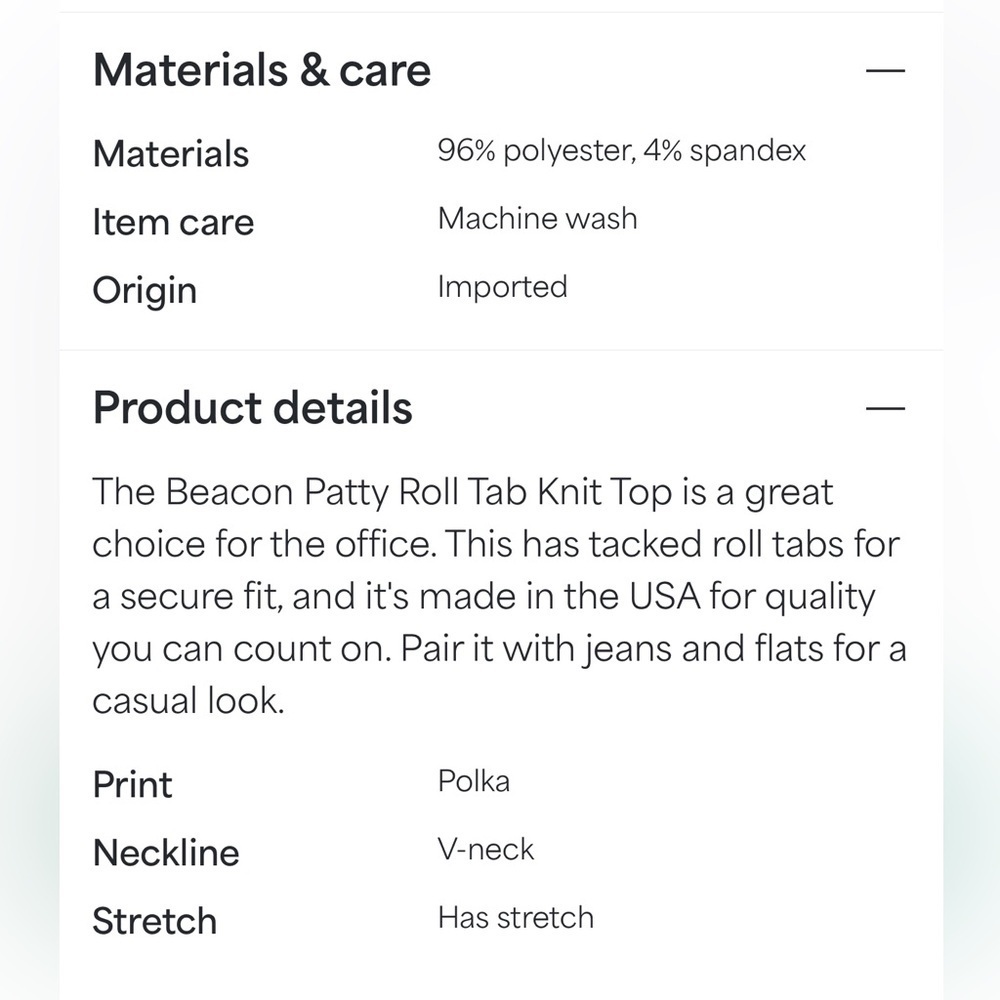Collapse the Materials & care section
Viewport: 1000px width, 1000px height.
pos(885,70)
